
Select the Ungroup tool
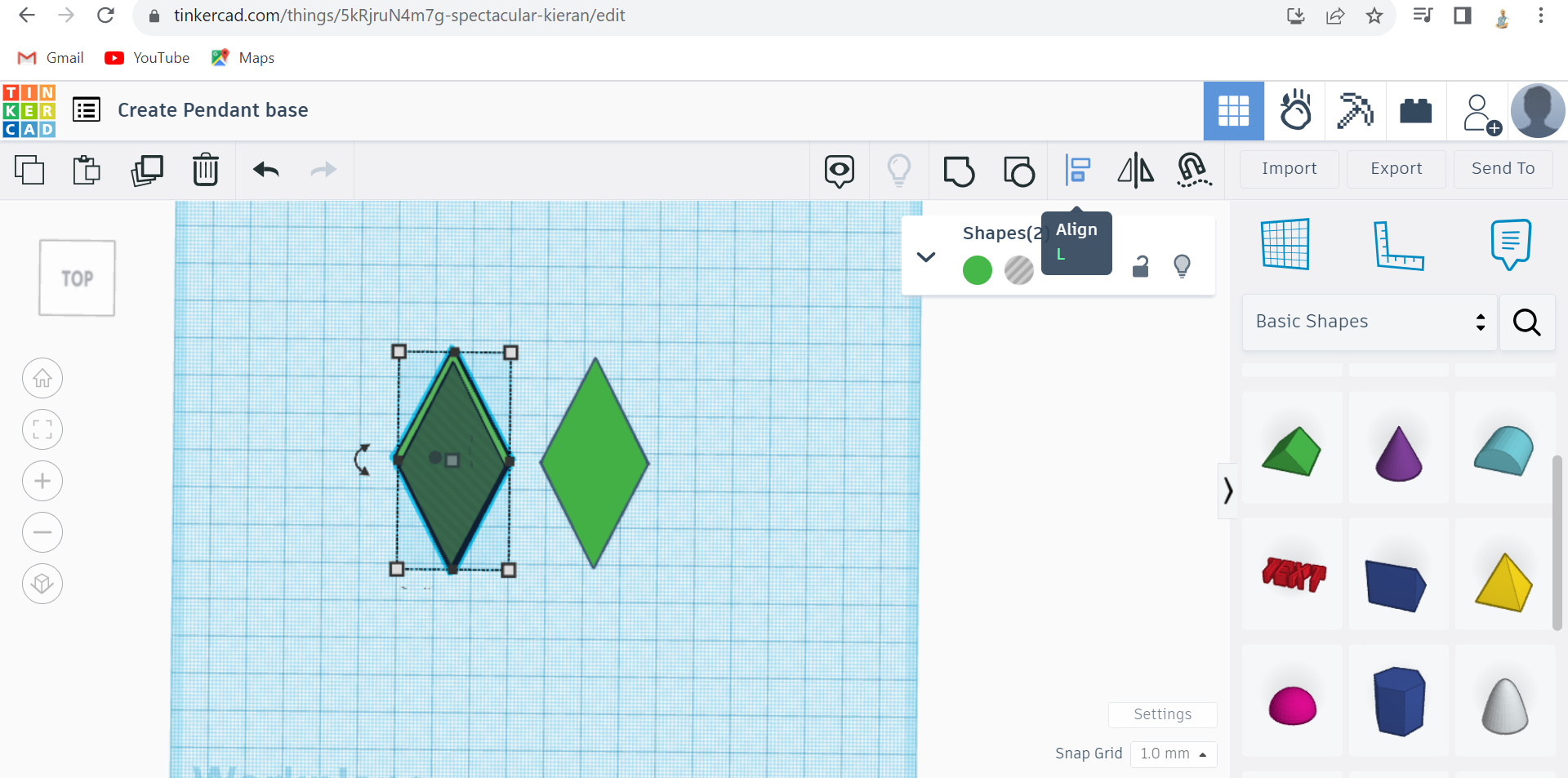(1018, 171)
